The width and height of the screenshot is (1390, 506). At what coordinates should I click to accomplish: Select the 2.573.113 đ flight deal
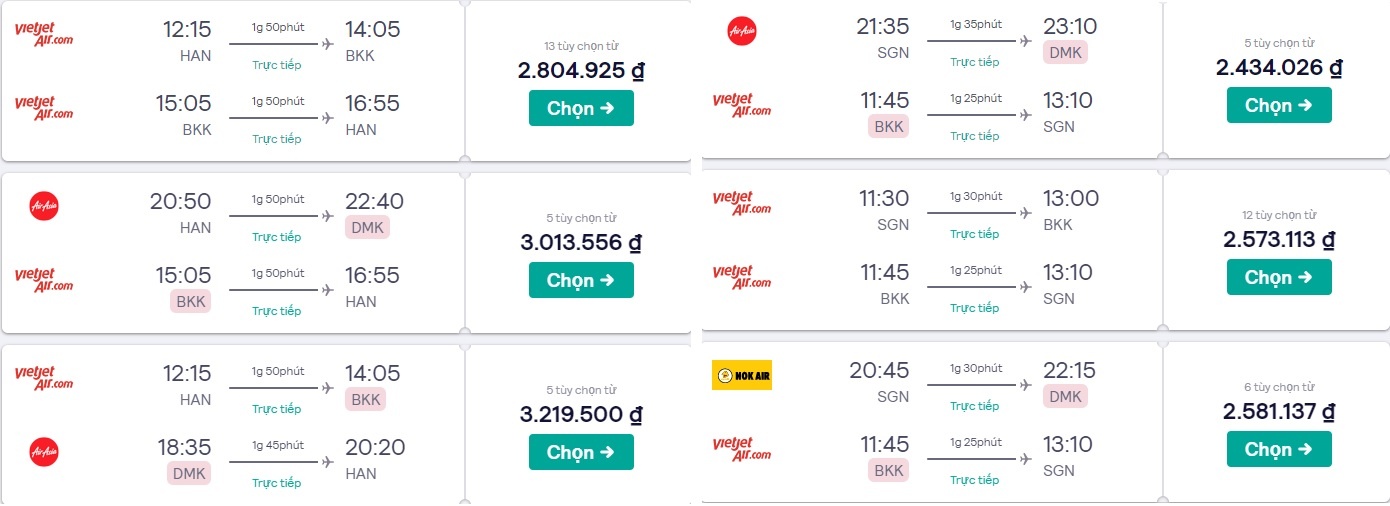(1279, 277)
